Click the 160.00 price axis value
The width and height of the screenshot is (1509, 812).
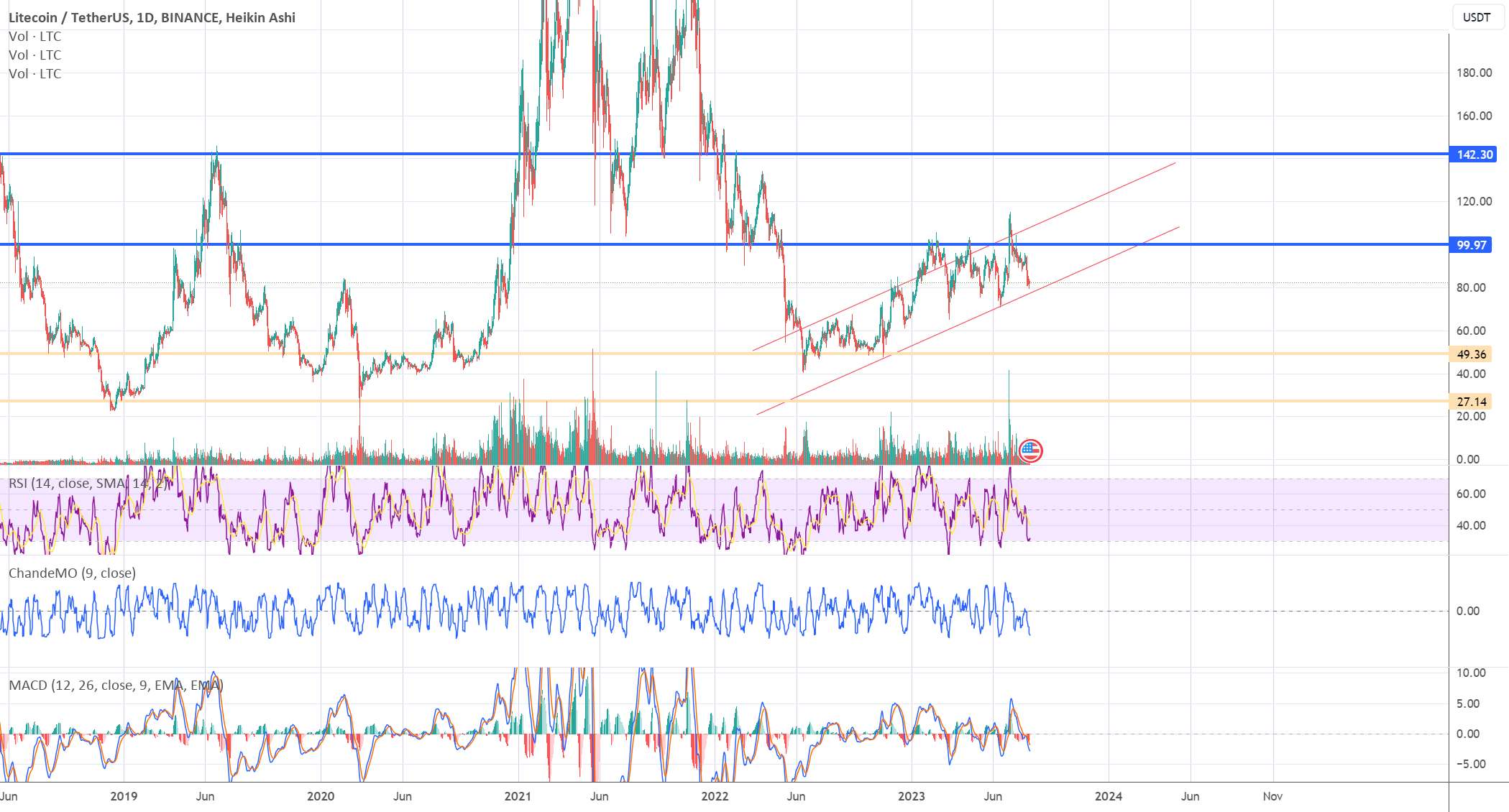[1474, 116]
